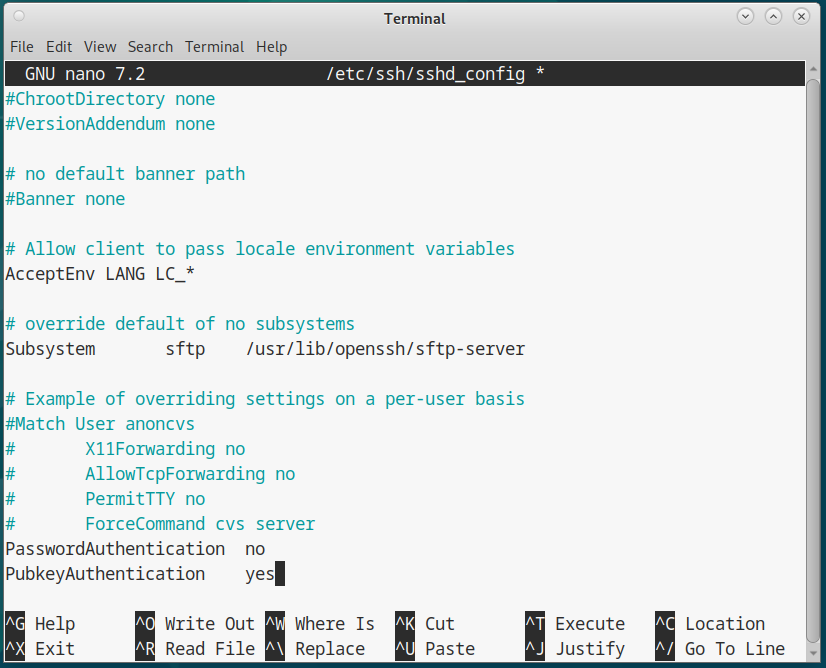
Task: Open the window menu icon in title bar
Action: (20, 18)
